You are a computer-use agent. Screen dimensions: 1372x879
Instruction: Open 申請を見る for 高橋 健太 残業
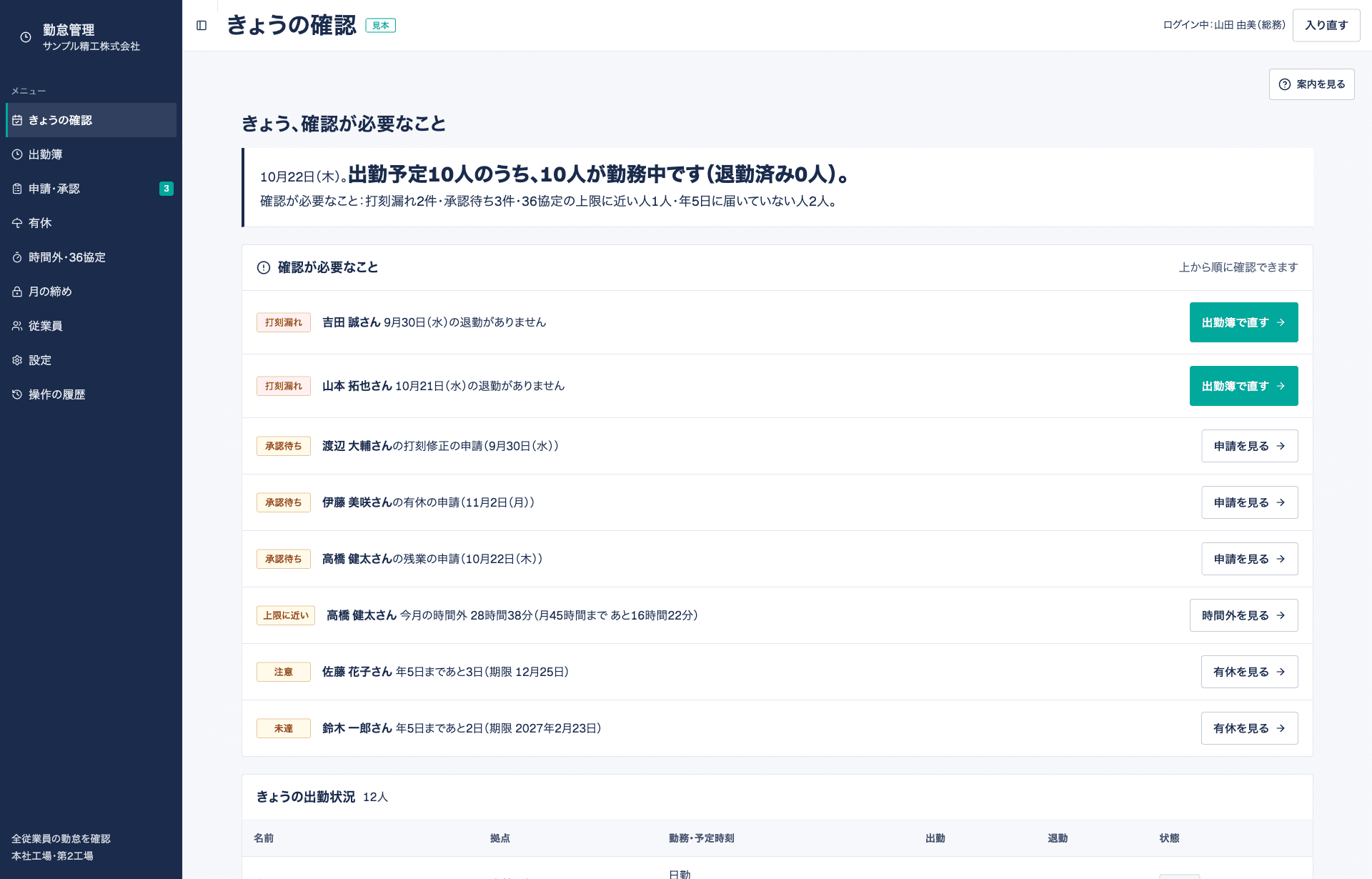pos(1249,559)
